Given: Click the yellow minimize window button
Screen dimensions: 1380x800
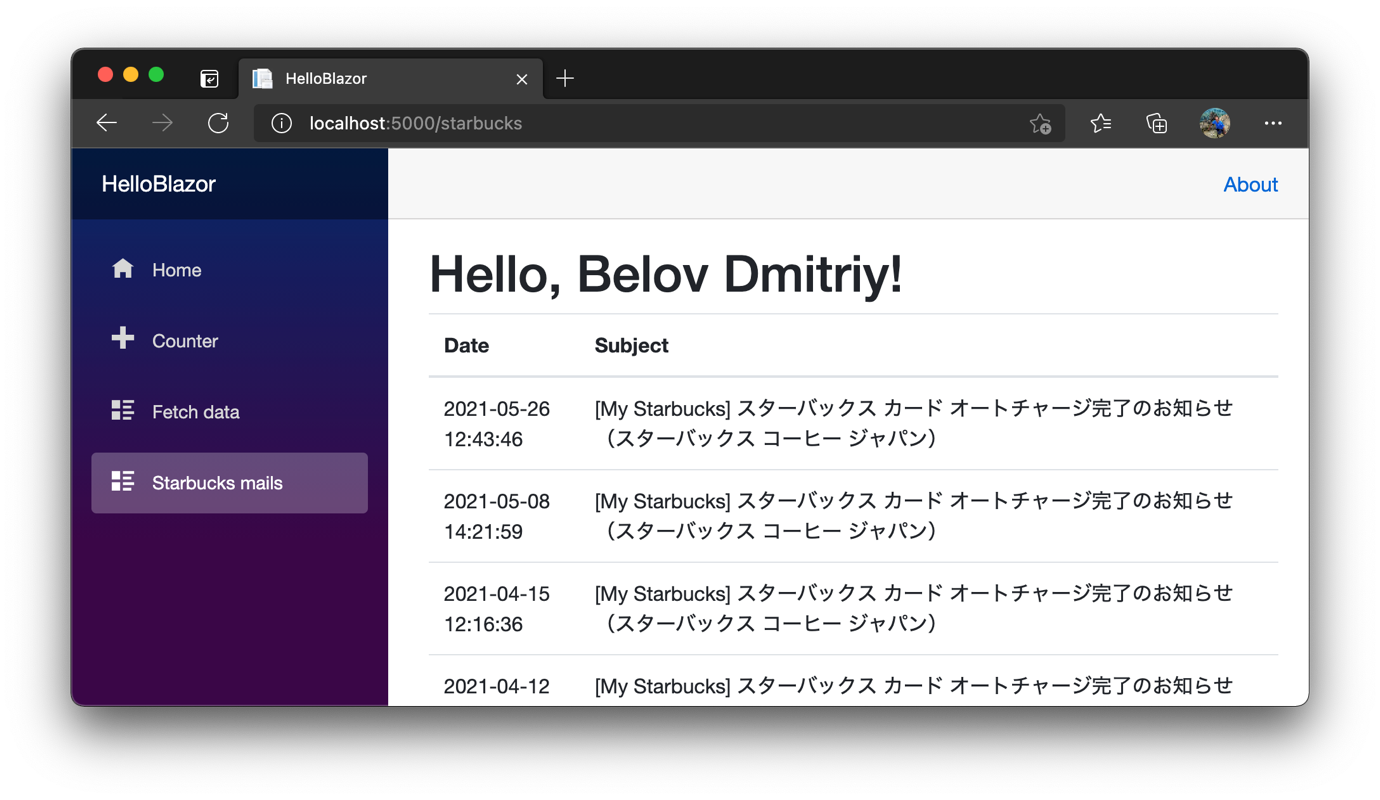Looking at the screenshot, I should tap(131, 75).
